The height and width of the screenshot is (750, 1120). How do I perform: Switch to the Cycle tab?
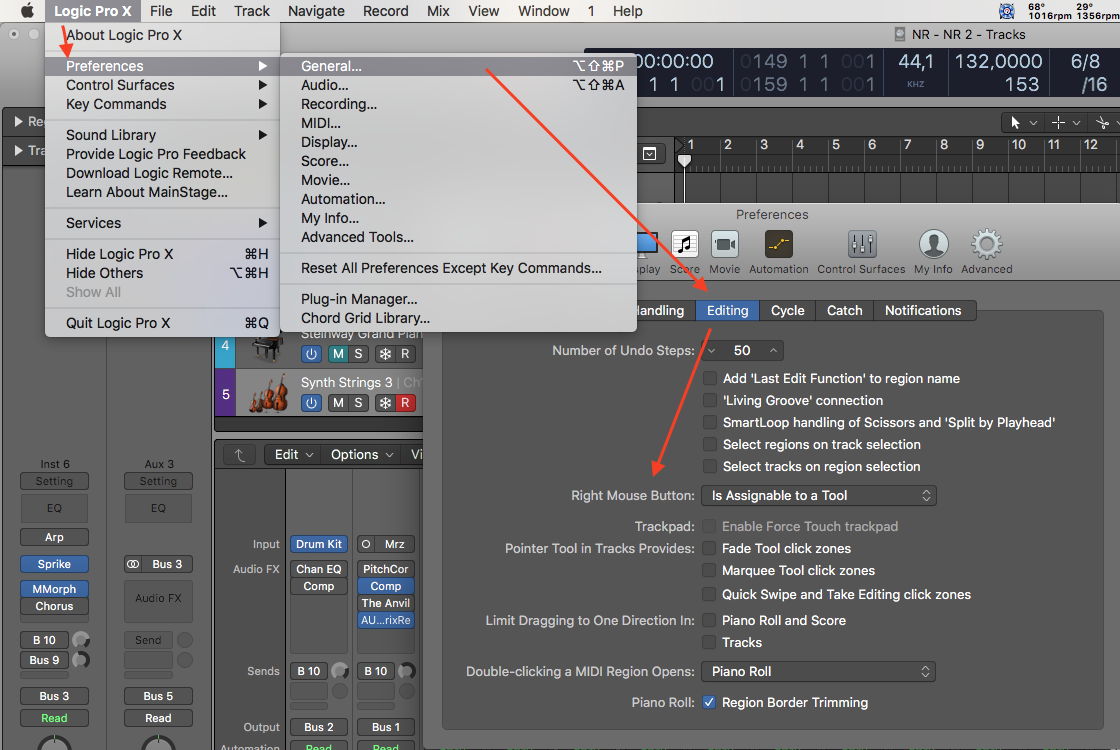[787, 311]
